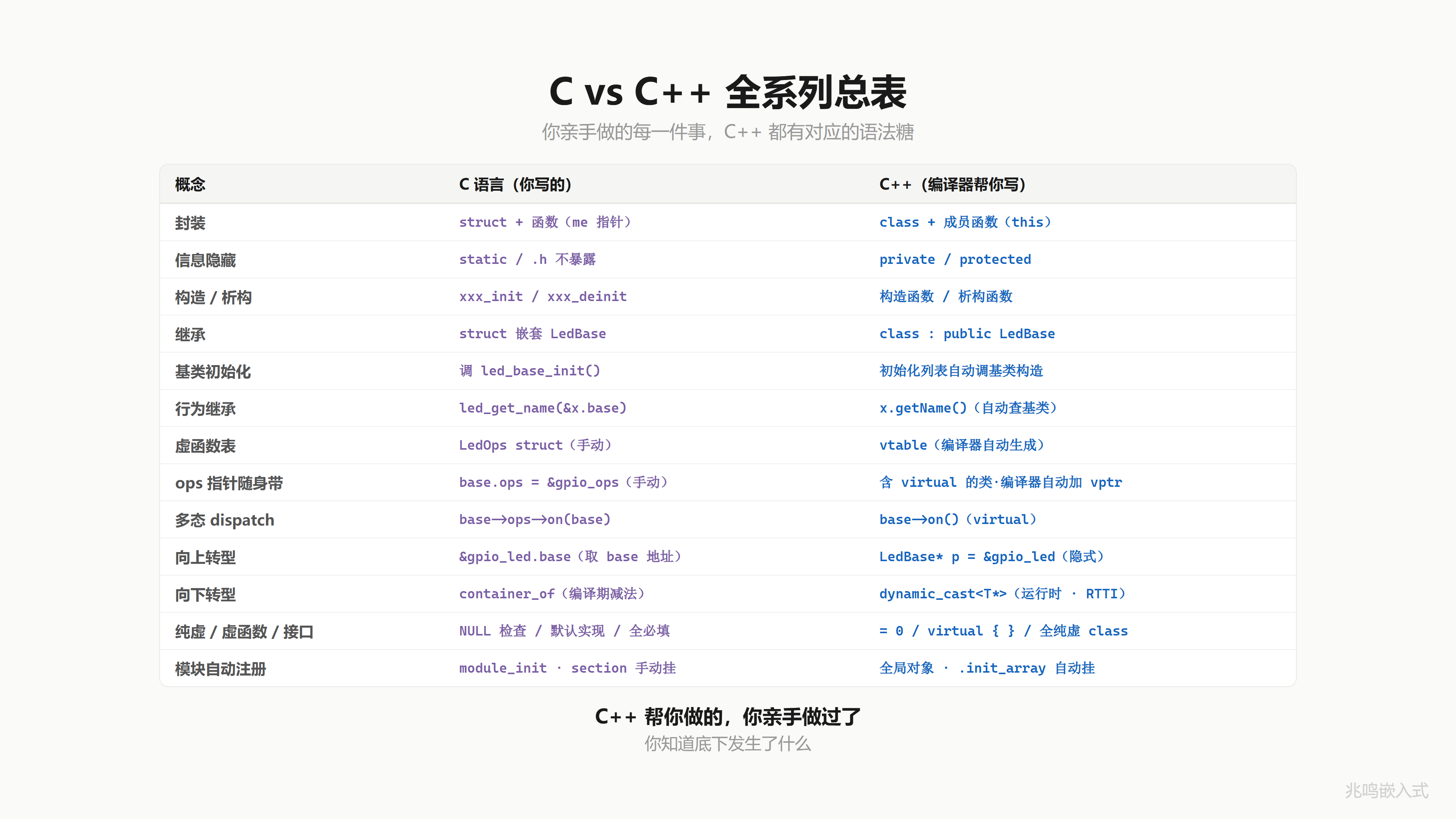The image size is (1456, 819).
Task: Click cell 'NULL 检查 / 默认实现 / 全必填'
Action: 564,631
